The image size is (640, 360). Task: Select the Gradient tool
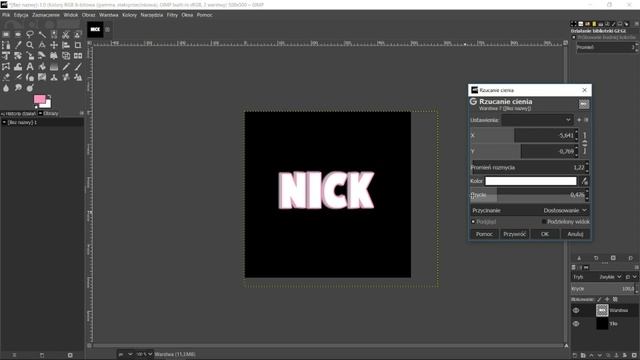tap(54, 67)
